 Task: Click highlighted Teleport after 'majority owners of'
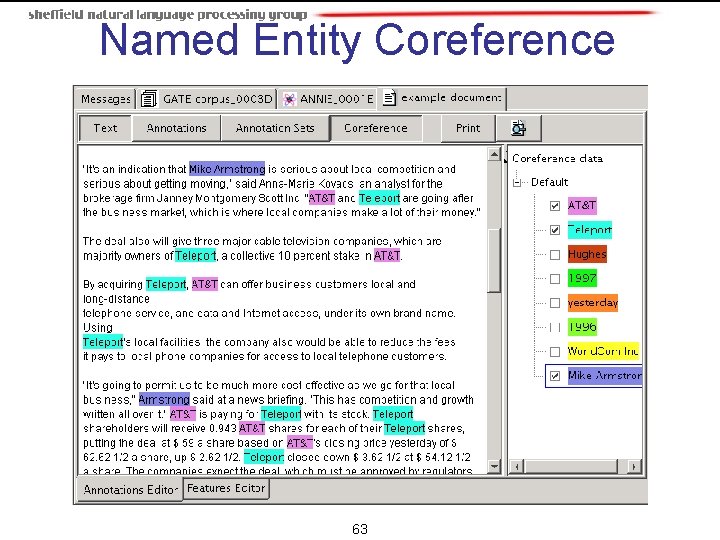pyautogui.click(x=195, y=255)
